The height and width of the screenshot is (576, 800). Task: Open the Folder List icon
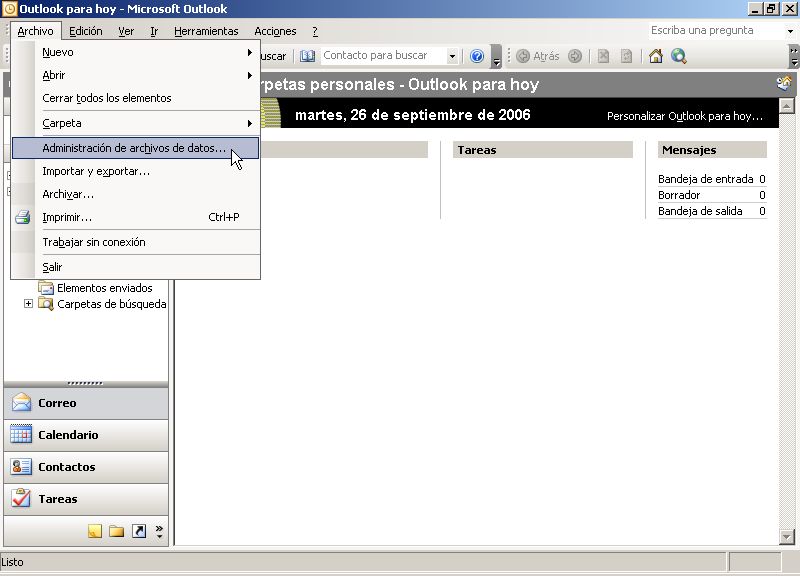tap(116, 531)
